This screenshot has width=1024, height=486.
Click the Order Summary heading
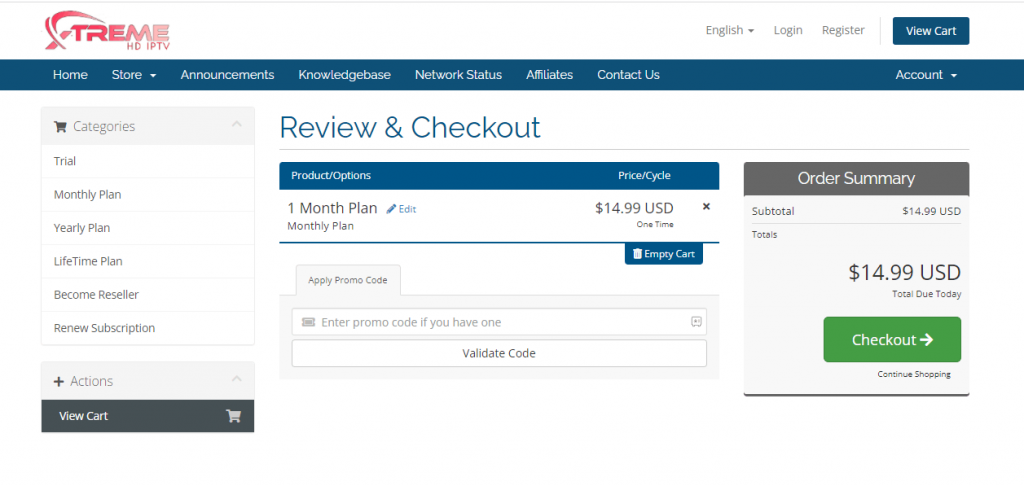(x=856, y=178)
